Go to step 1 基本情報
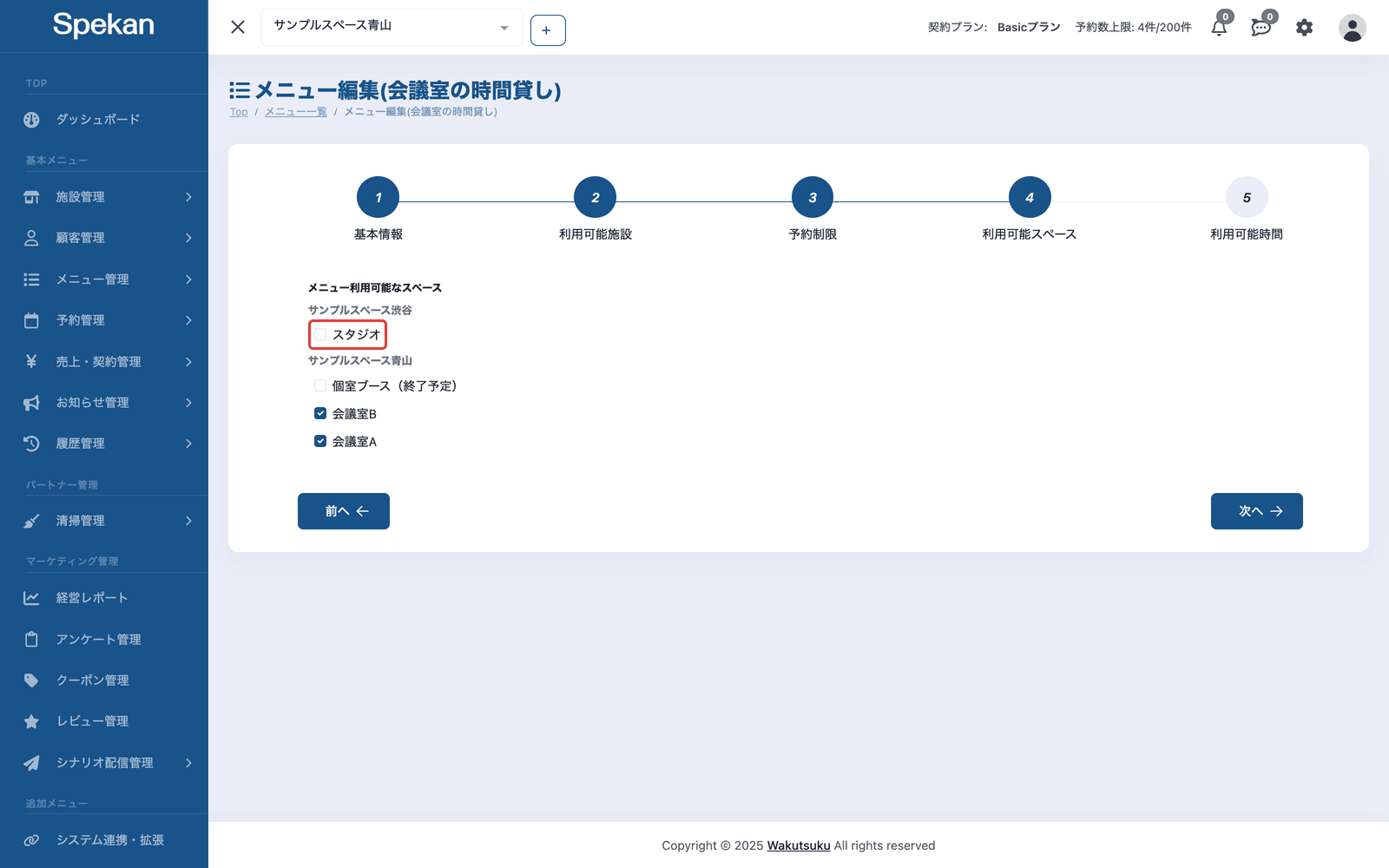The width and height of the screenshot is (1389, 868). pyautogui.click(x=378, y=198)
